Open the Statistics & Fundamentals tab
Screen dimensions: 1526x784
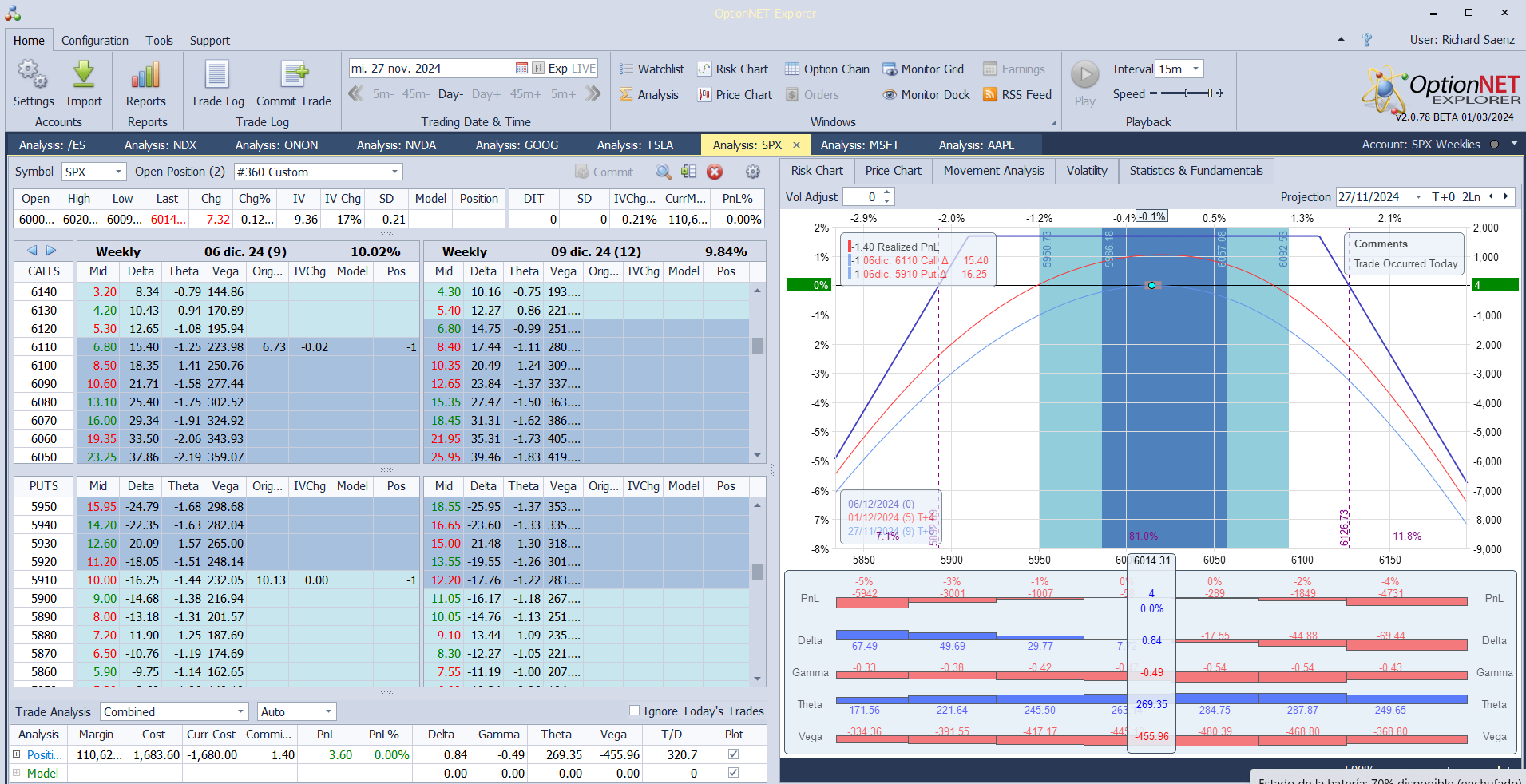pyautogui.click(x=1196, y=171)
